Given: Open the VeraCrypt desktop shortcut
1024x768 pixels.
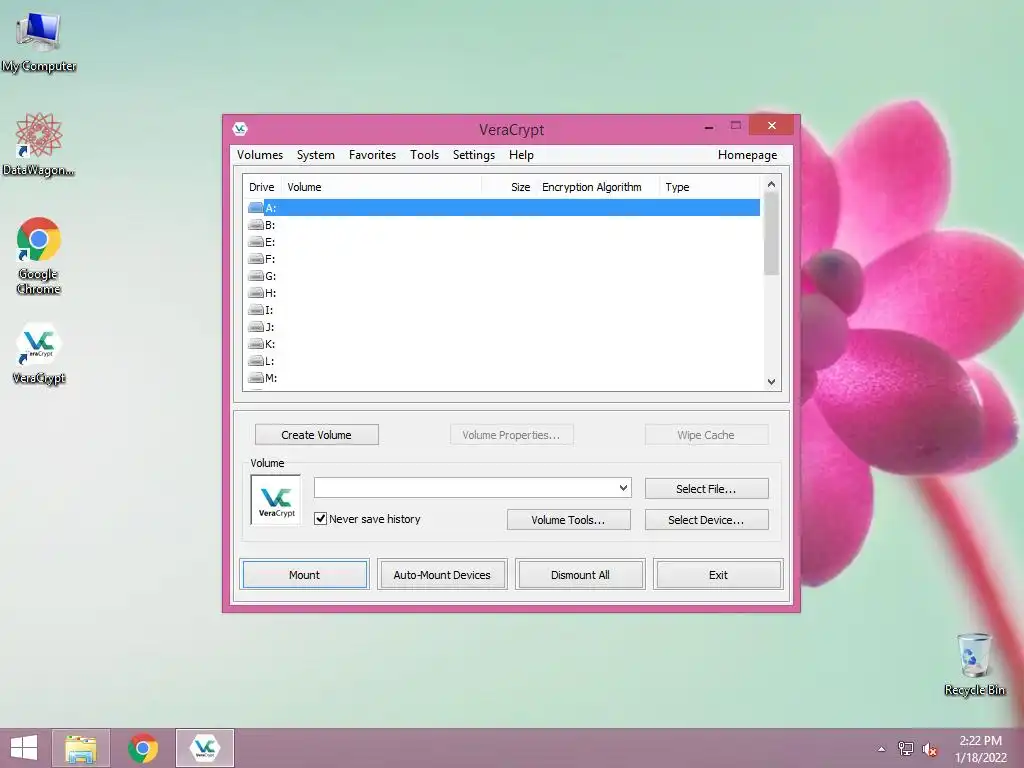Looking at the screenshot, I should click(x=39, y=353).
